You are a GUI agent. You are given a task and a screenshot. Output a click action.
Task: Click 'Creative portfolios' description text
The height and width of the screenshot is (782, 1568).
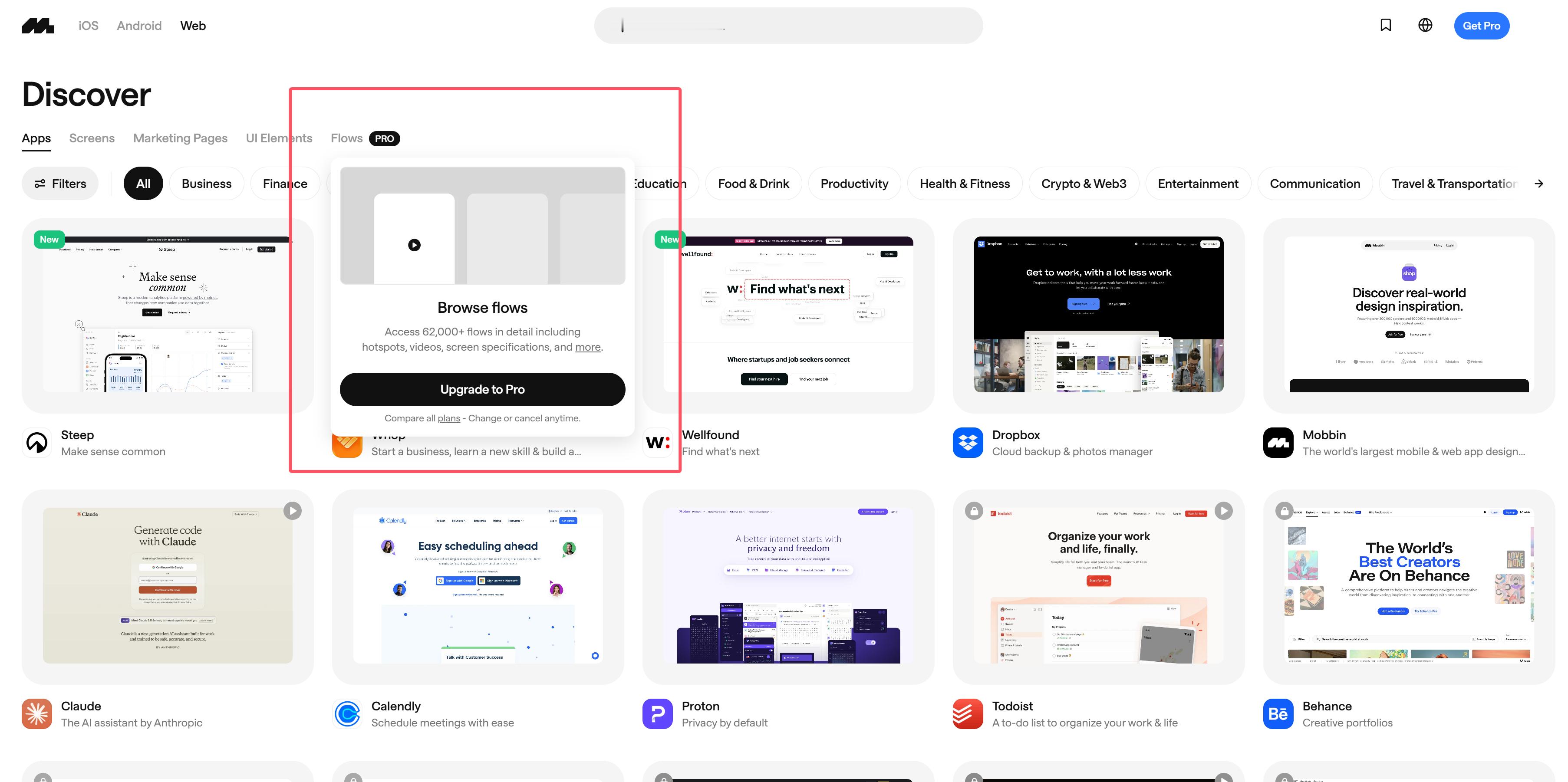[x=1347, y=723]
